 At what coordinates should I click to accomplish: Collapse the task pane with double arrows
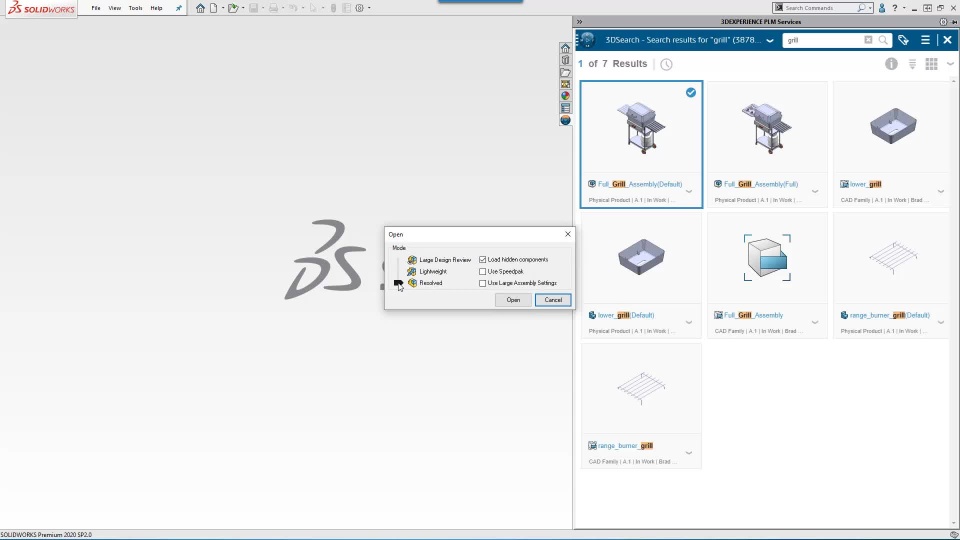pos(579,21)
